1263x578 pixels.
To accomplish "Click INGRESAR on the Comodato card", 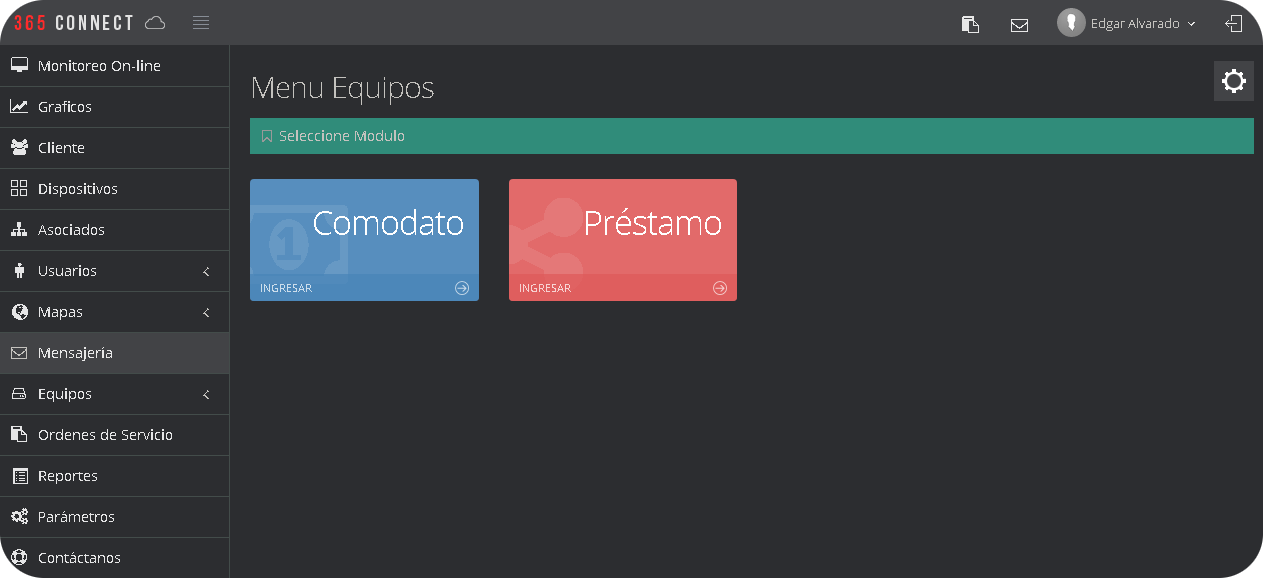I will point(286,287).
